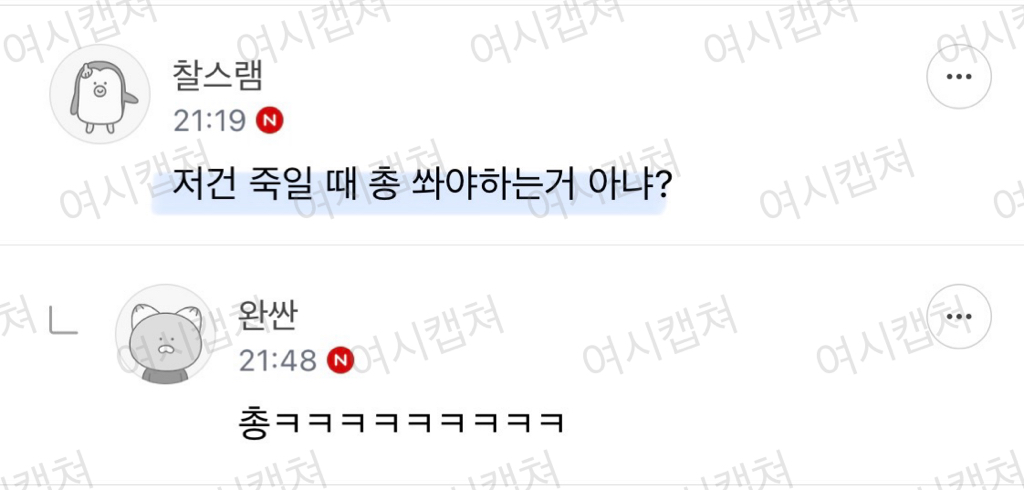
Task: Open more options for 완싼's reply
Action: [959, 316]
